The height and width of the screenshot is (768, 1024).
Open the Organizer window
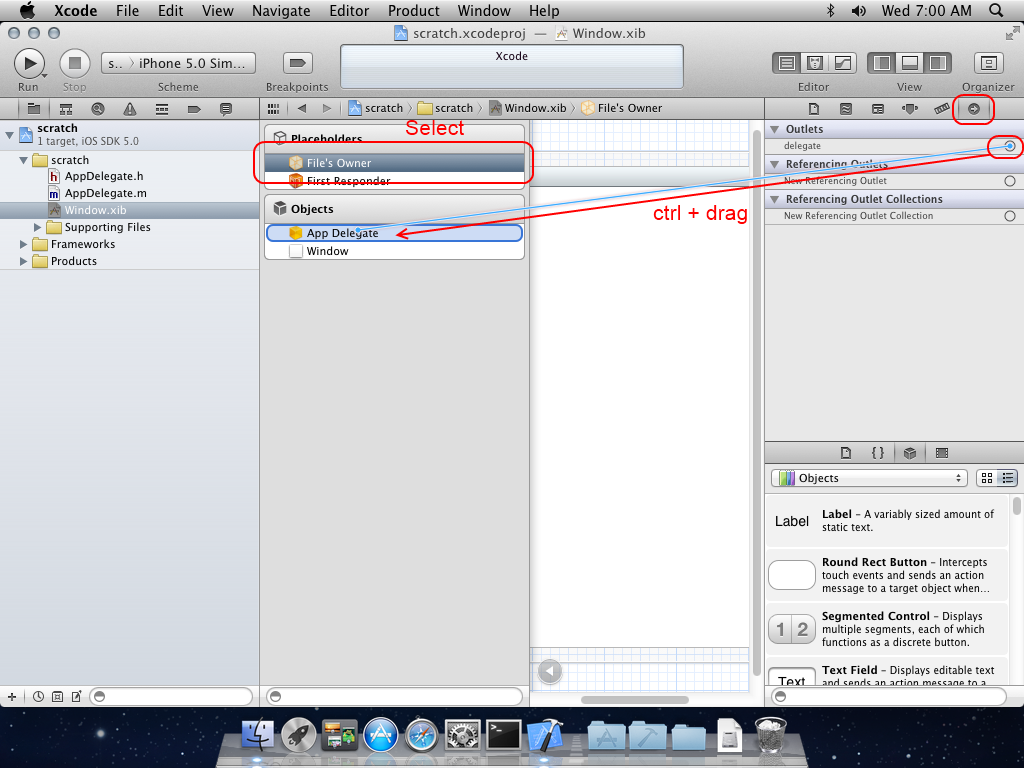tap(988, 63)
